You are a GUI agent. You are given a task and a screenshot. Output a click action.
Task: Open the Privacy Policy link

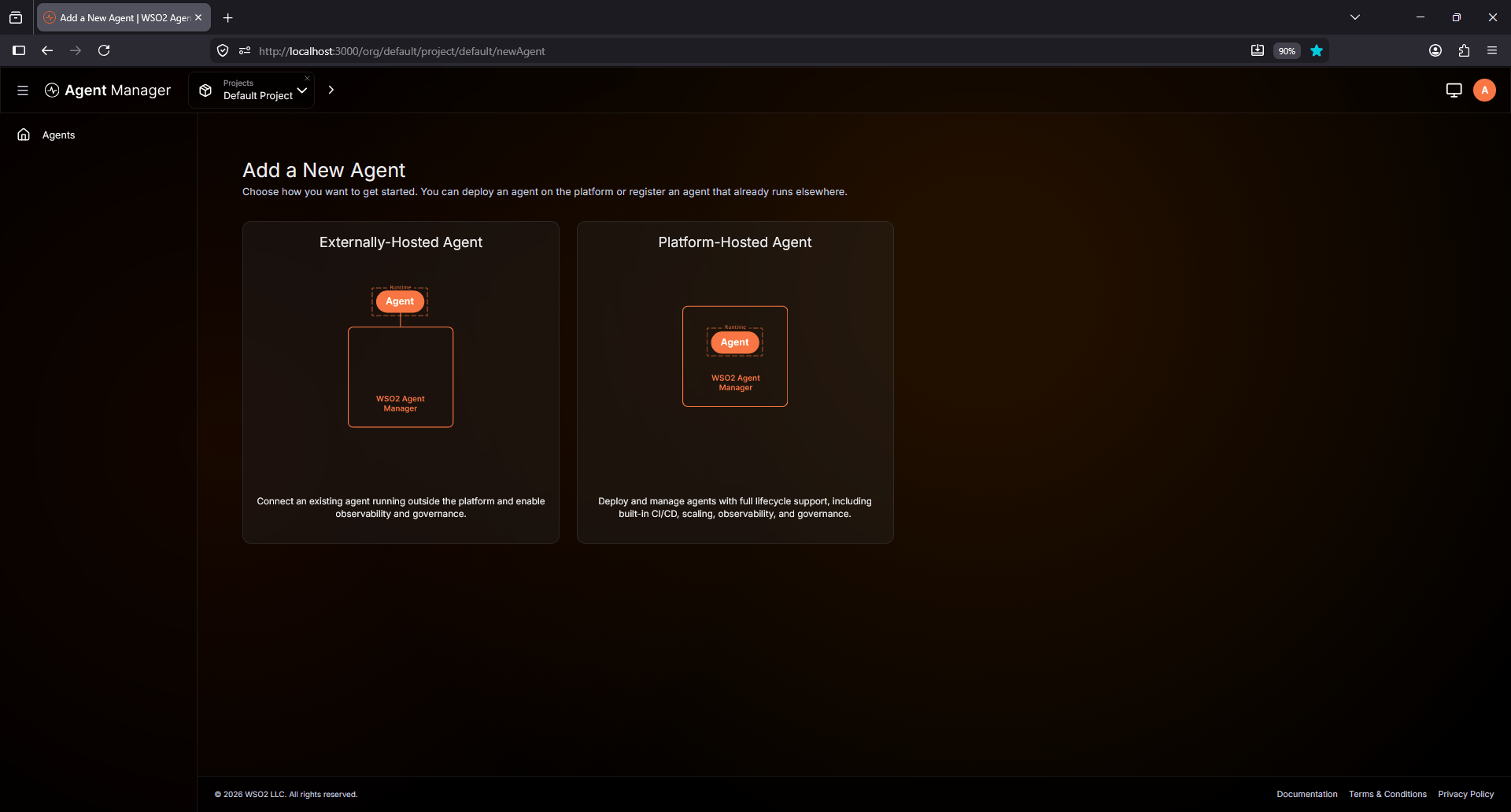point(1465,795)
